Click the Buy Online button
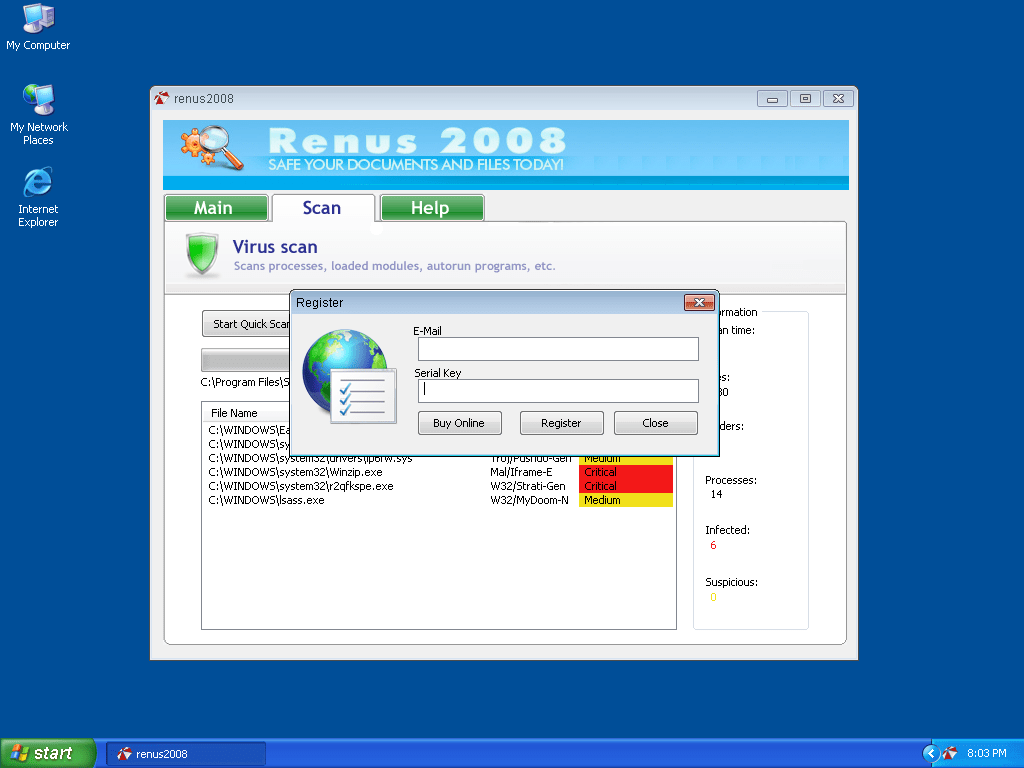This screenshot has height=768, width=1024. click(x=458, y=423)
